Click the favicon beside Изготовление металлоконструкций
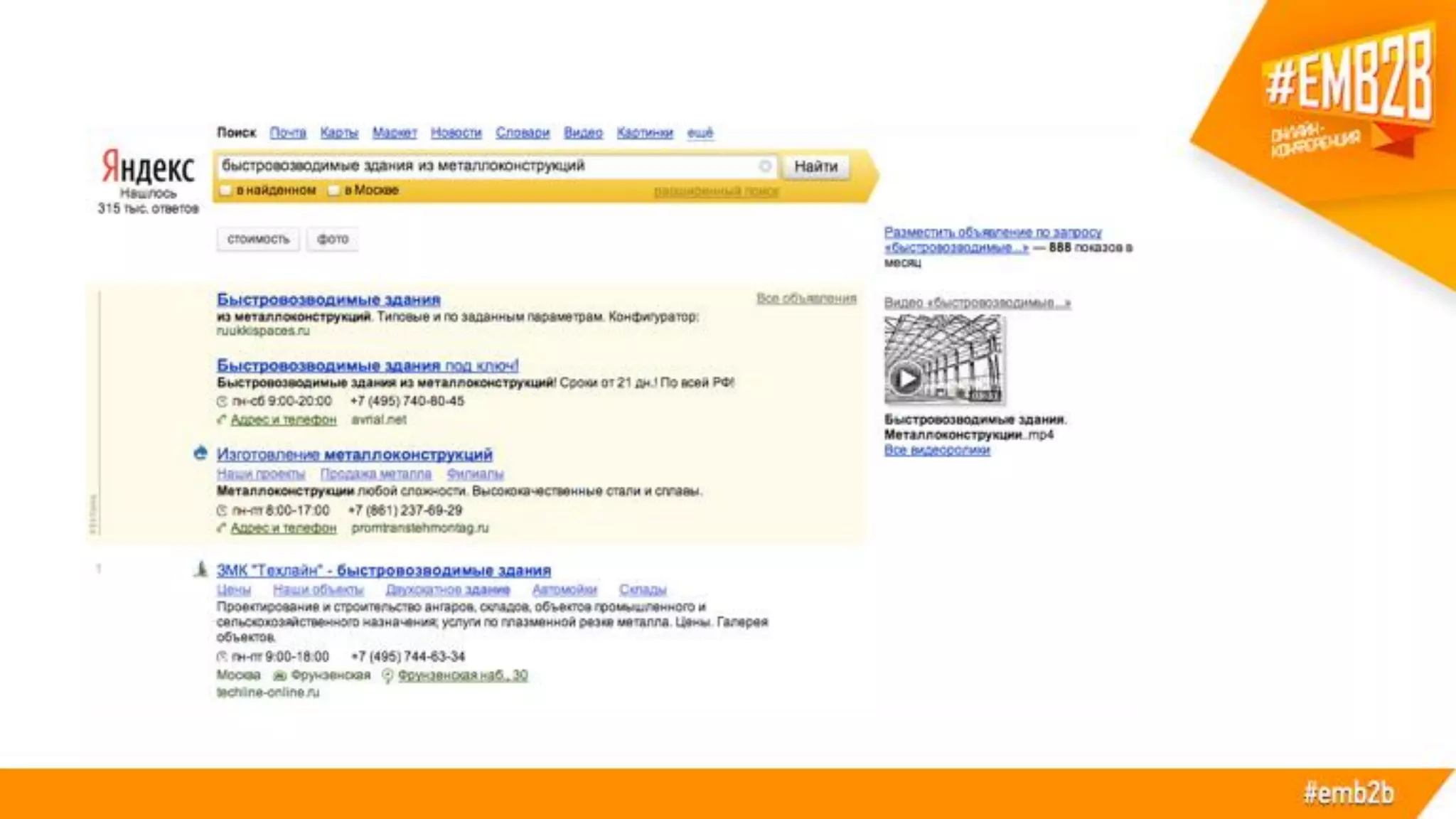 pyautogui.click(x=200, y=454)
